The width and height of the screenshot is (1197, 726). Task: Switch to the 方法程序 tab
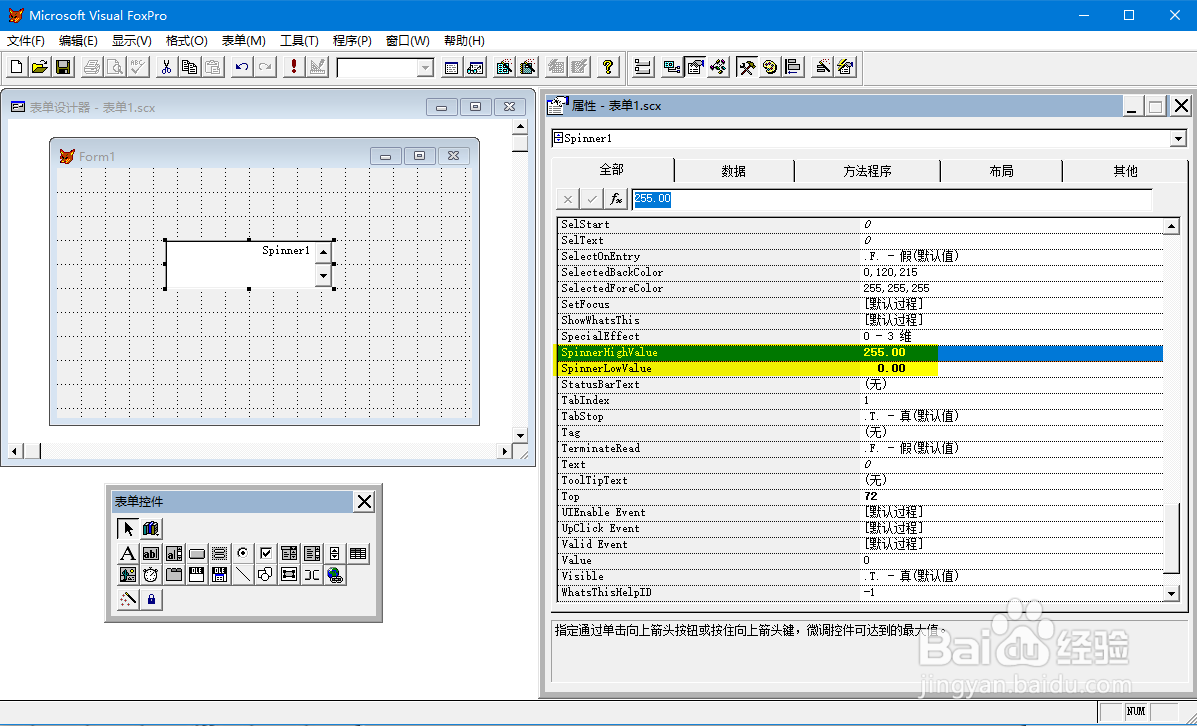[x=867, y=171]
